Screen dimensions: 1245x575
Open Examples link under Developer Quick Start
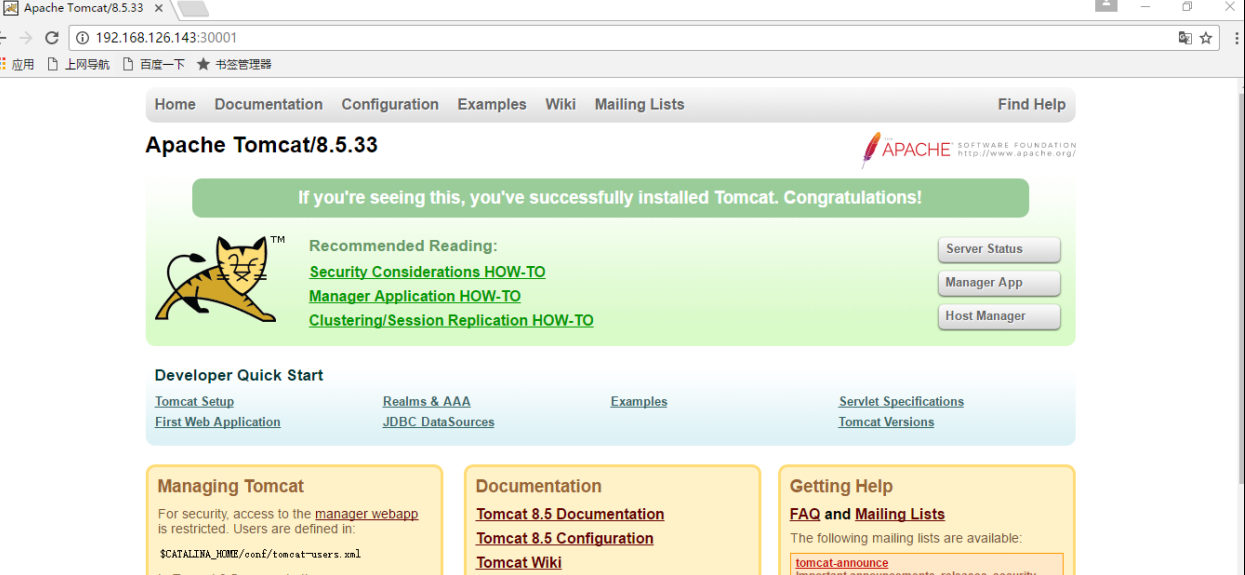(x=639, y=401)
